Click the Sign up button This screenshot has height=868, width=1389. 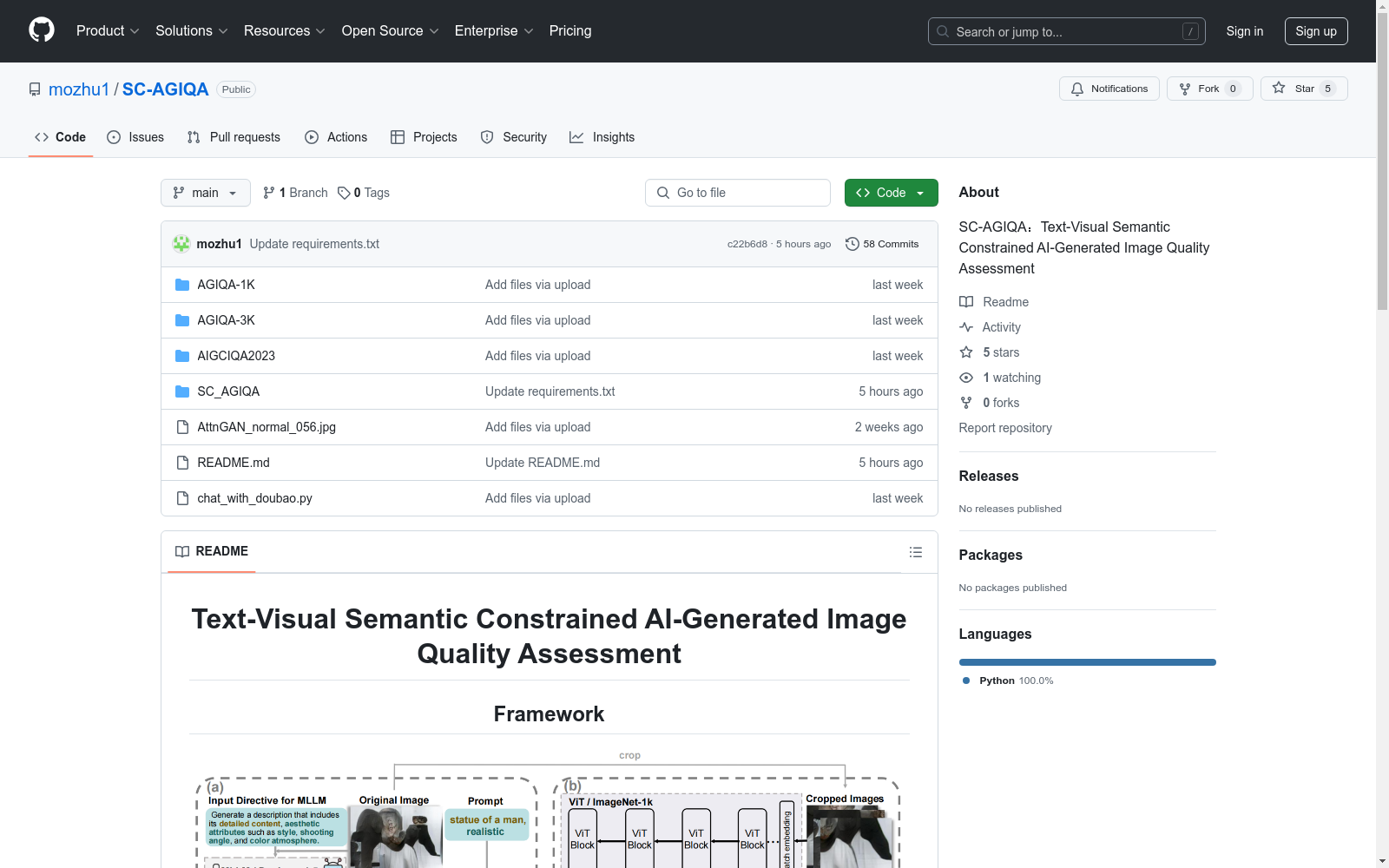click(1316, 31)
